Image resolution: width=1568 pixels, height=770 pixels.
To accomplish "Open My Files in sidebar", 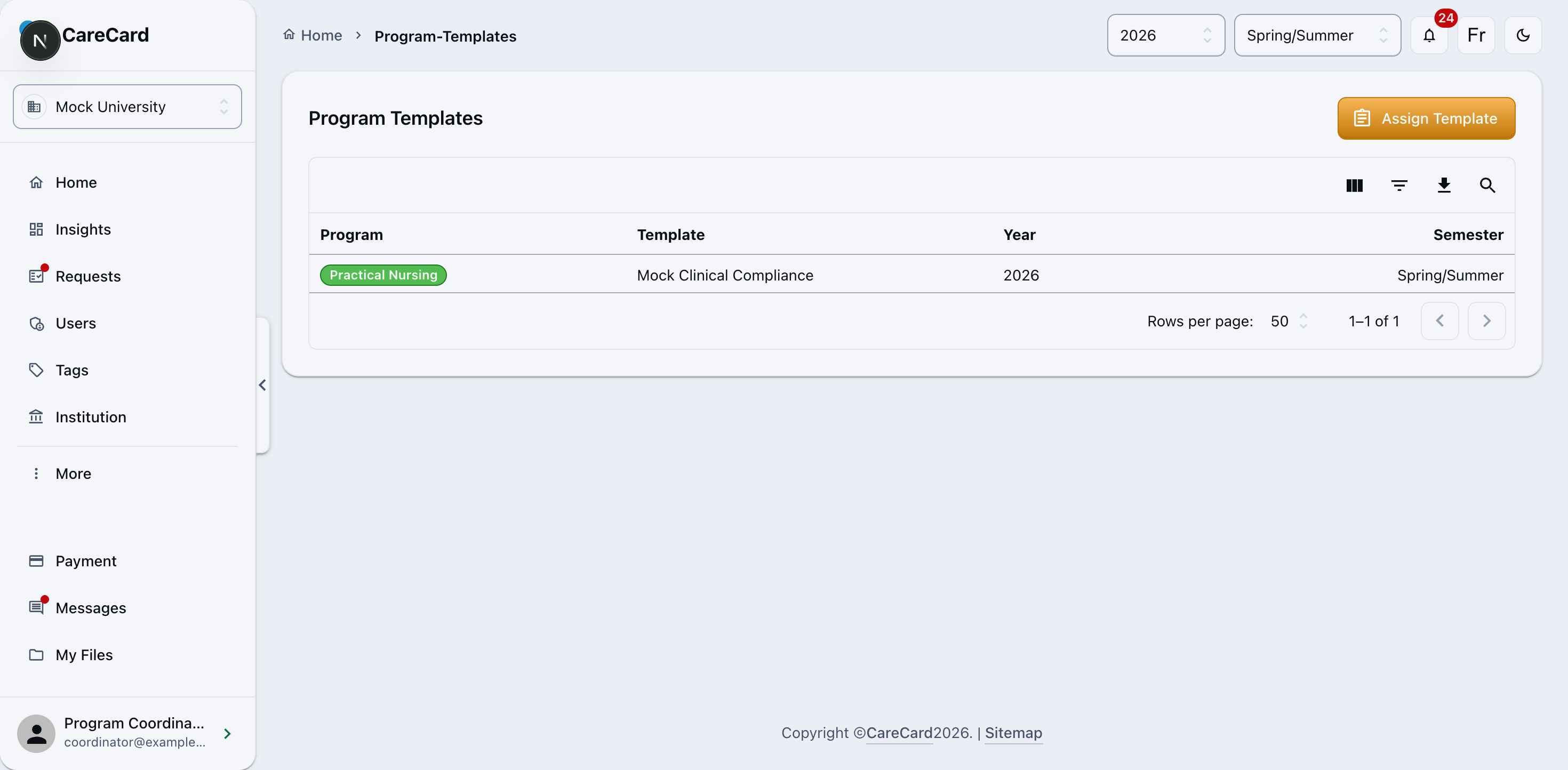I will coord(127,654).
